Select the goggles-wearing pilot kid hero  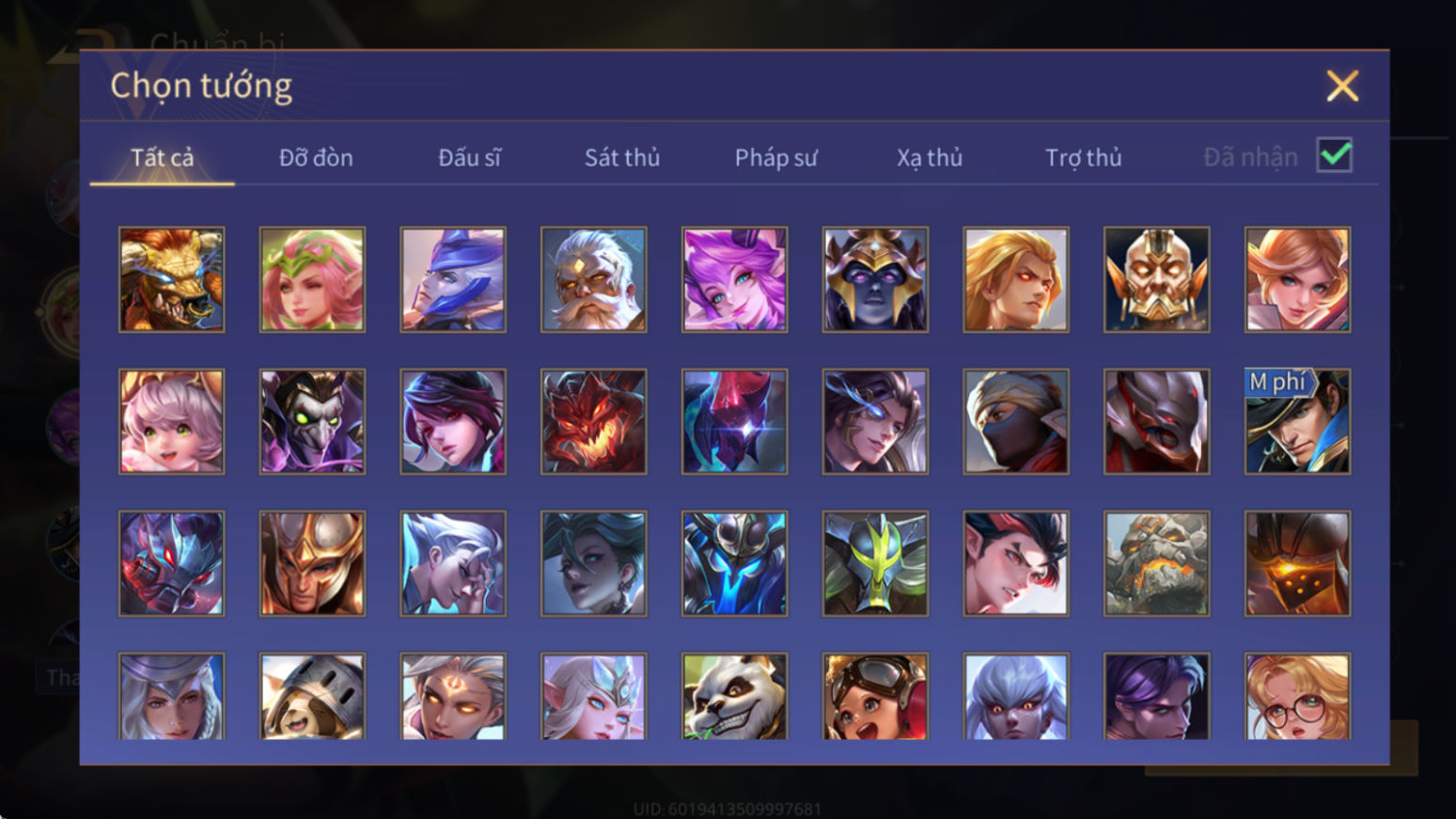tap(875, 697)
